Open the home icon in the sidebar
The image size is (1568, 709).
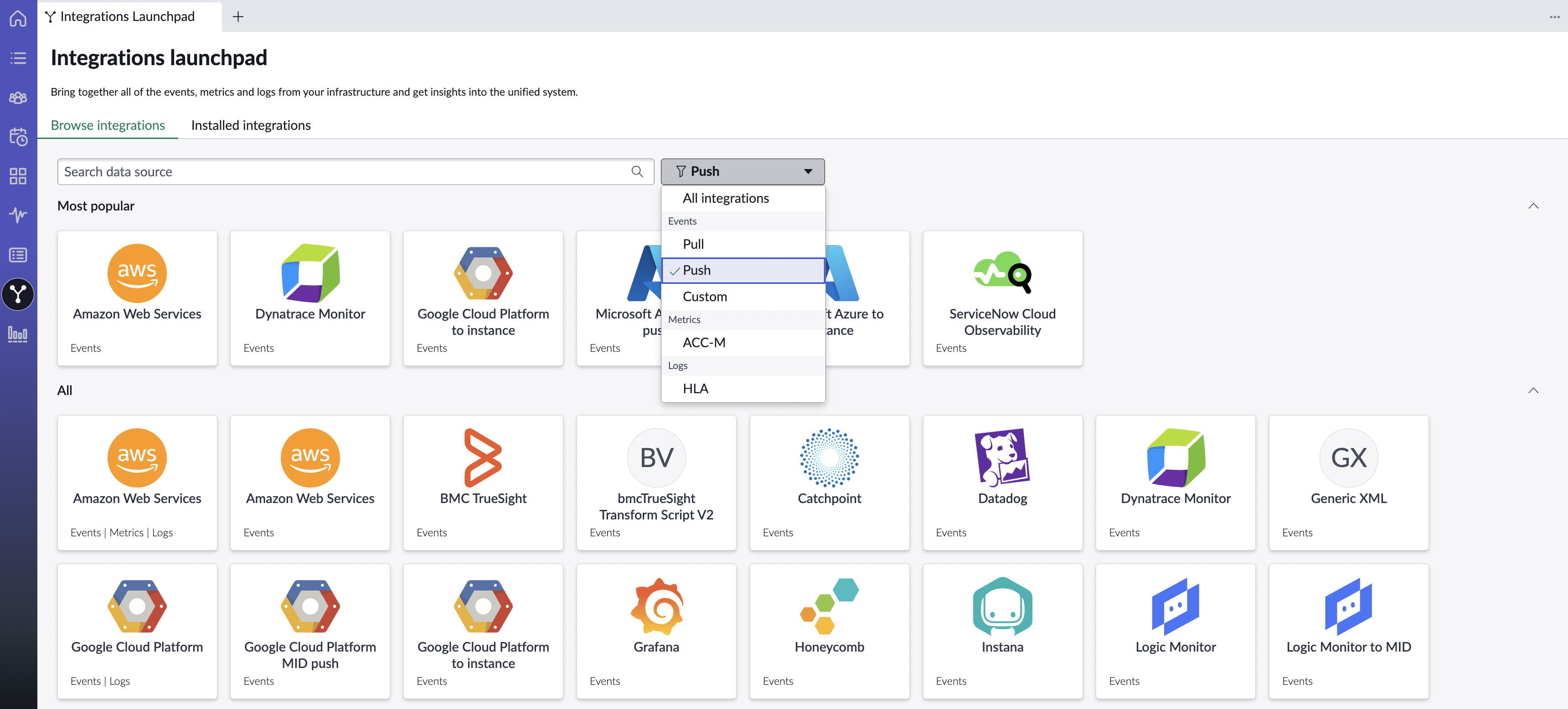click(18, 18)
